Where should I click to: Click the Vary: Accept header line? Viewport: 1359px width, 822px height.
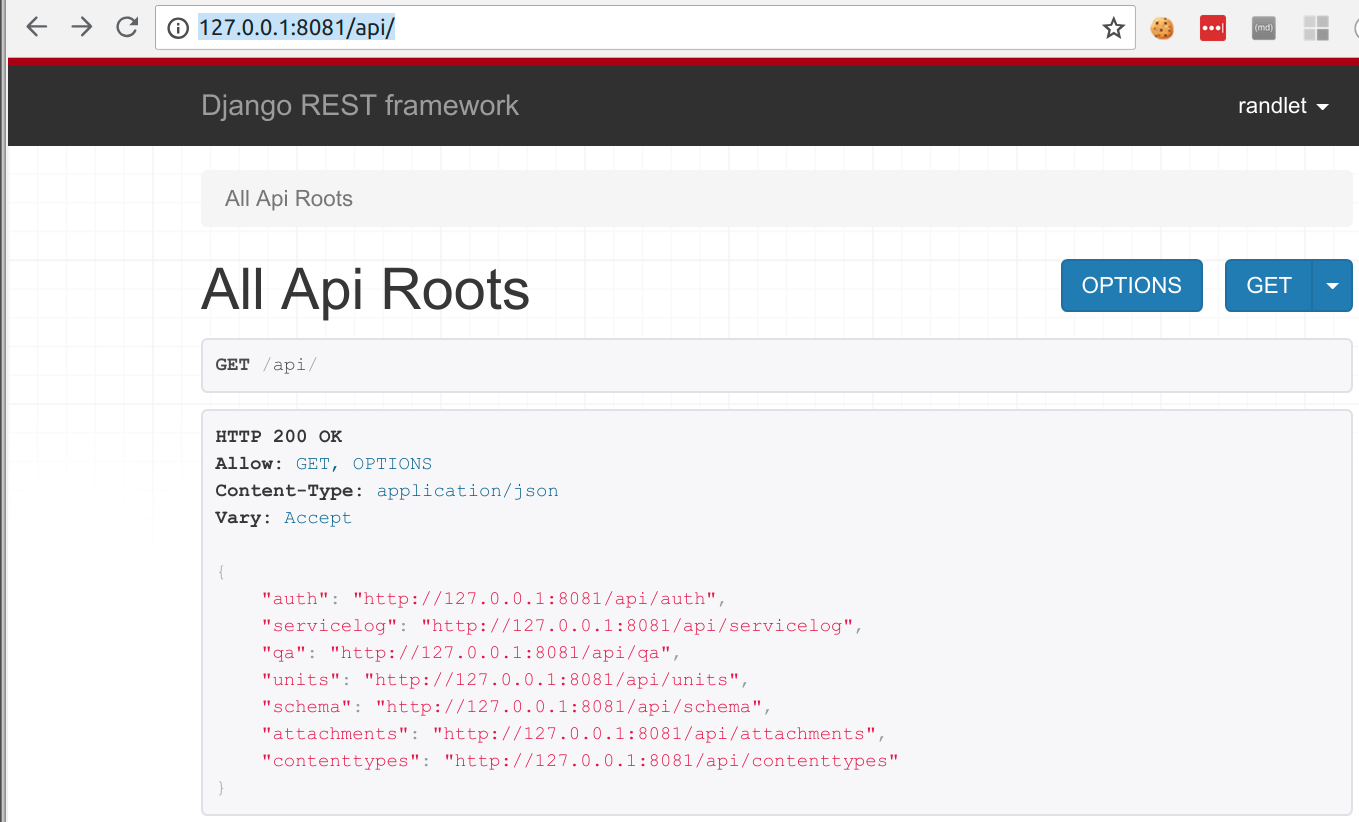pyautogui.click(x=283, y=518)
